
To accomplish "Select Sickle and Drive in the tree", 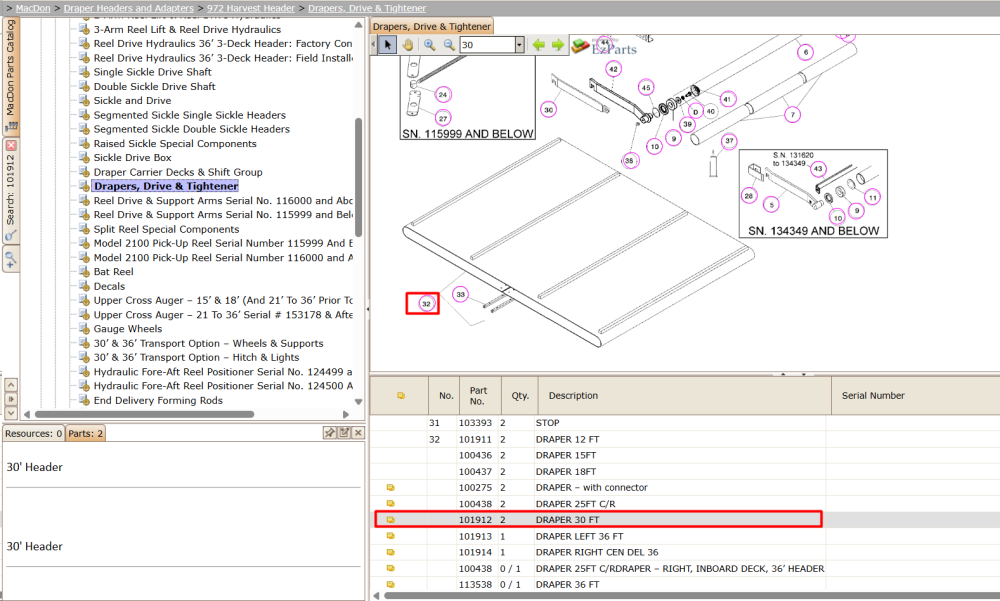I will 132,100.
